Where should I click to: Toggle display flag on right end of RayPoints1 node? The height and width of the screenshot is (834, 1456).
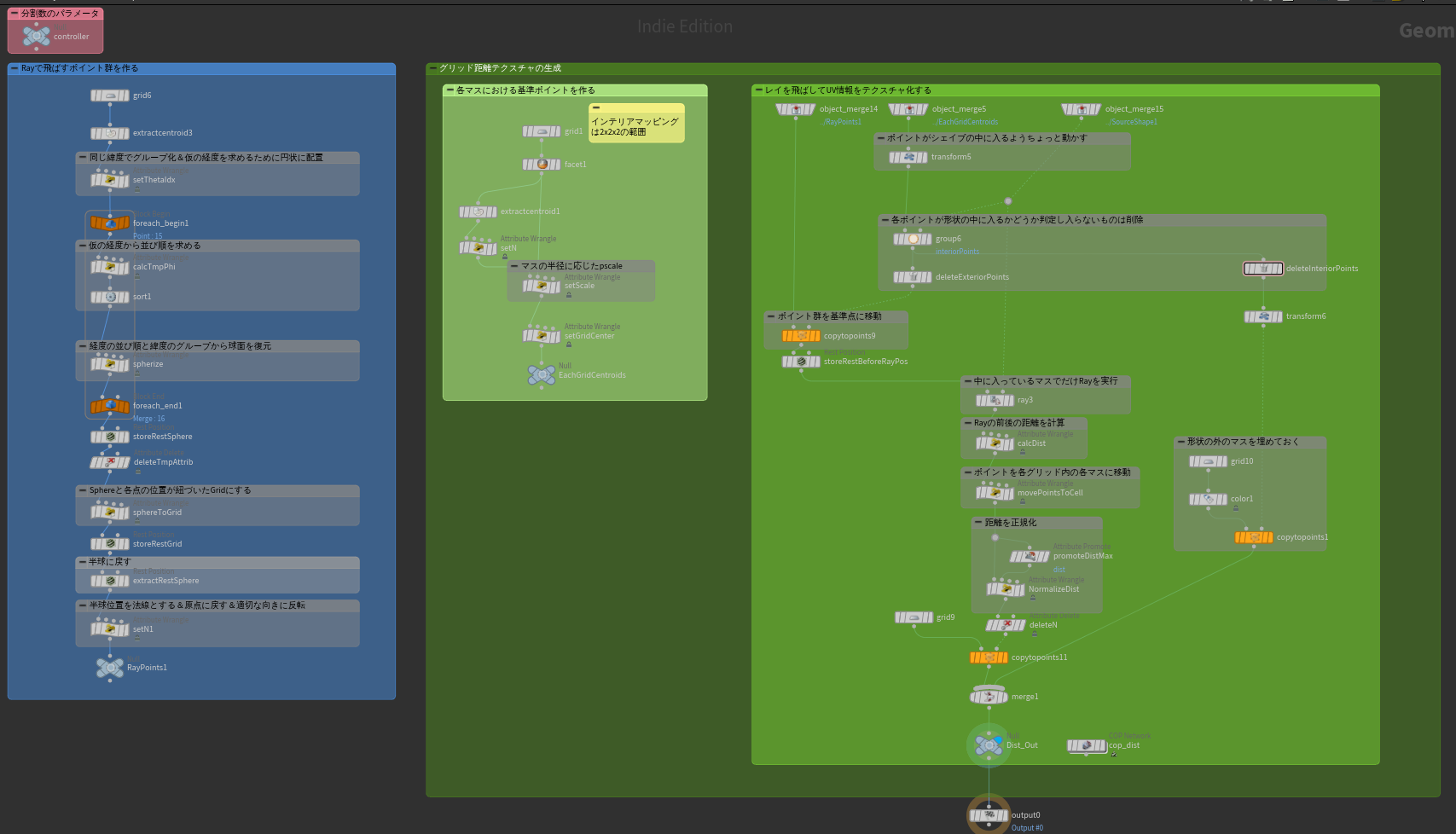[x=120, y=663]
